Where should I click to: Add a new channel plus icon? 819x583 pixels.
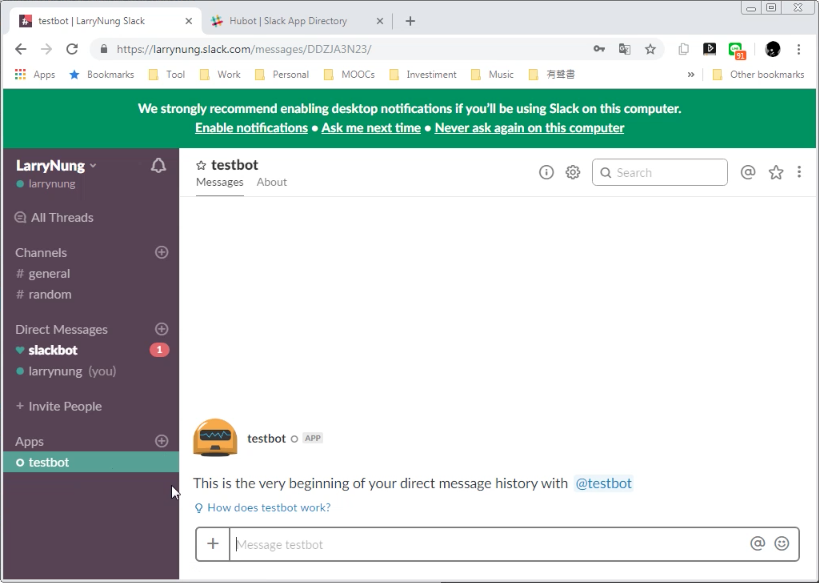(x=162, y=252)
